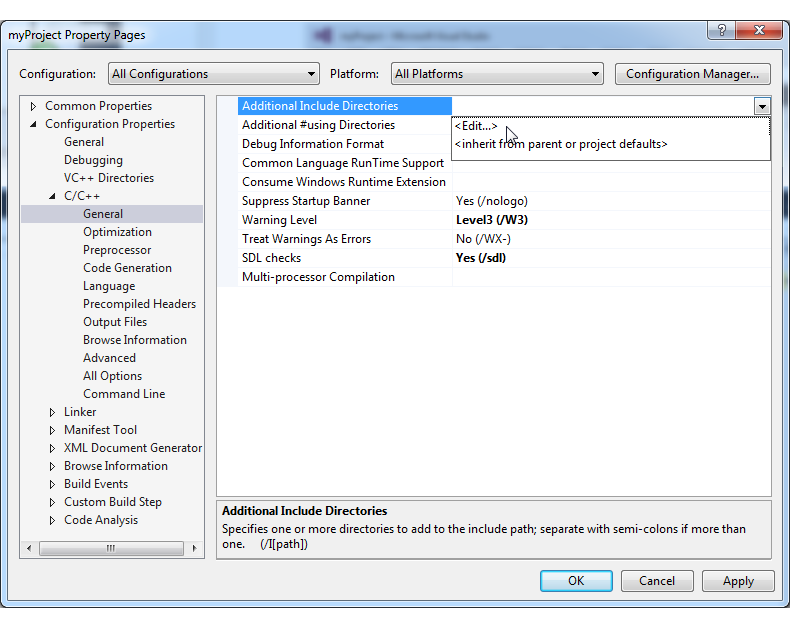Select Additional #using Directories property
Screen dimensions: 790x628
(x=345, y=125)
